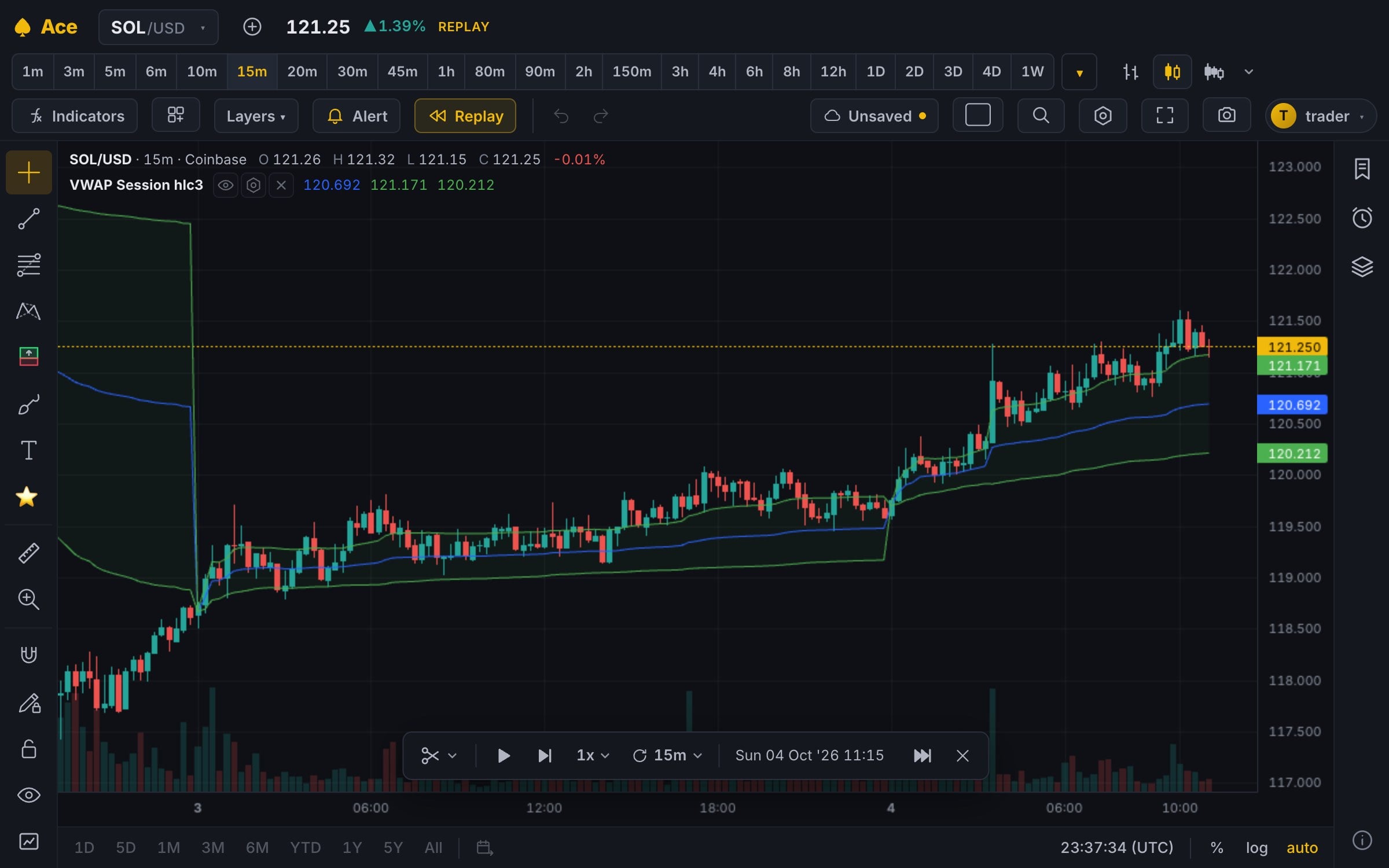Open the ruler measure tool
This screenshot has width=1389, height=868.
coord(28,553)
